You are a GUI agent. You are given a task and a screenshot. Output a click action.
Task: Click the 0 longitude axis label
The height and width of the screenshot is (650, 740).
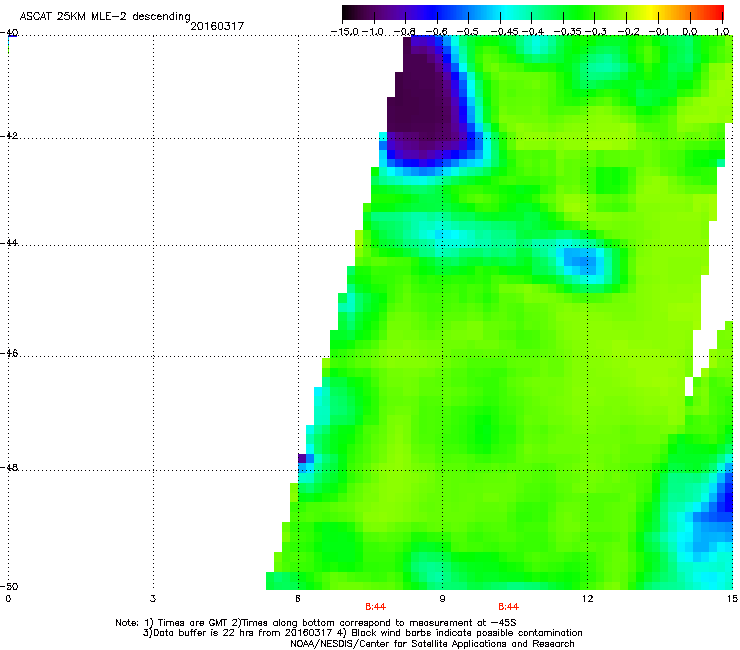[8, 599]
